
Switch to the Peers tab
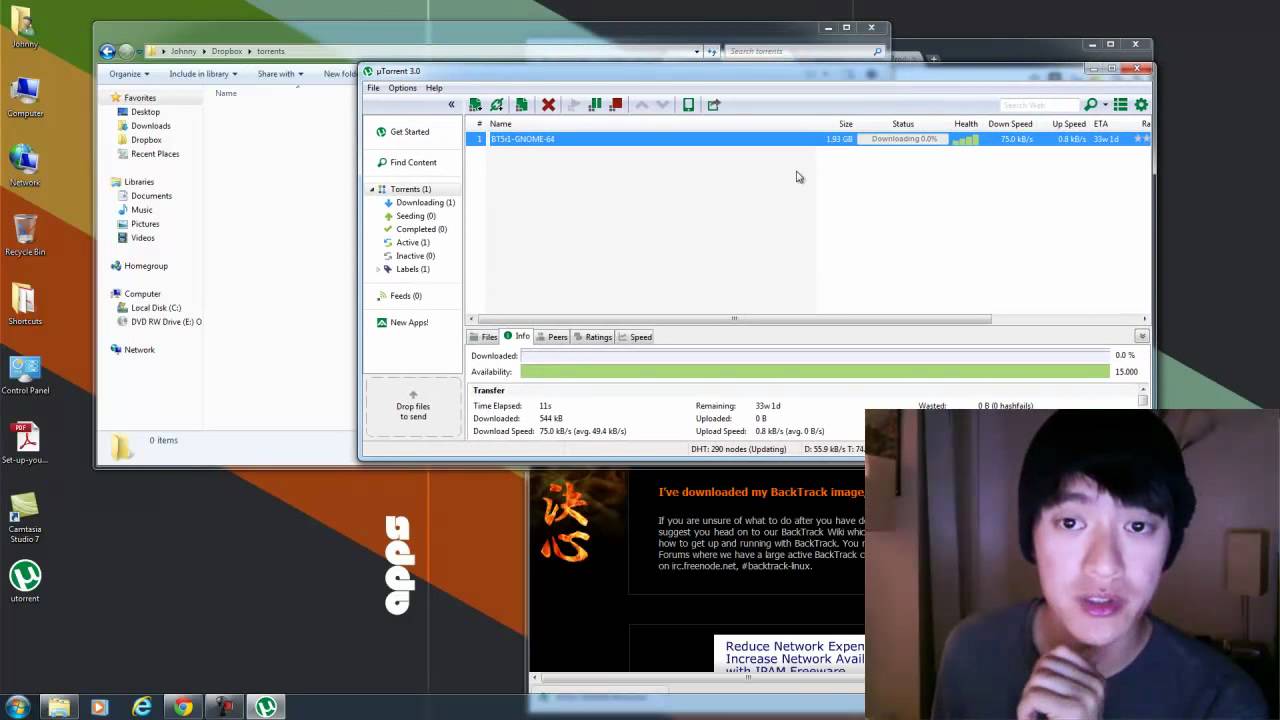[551, 337]
